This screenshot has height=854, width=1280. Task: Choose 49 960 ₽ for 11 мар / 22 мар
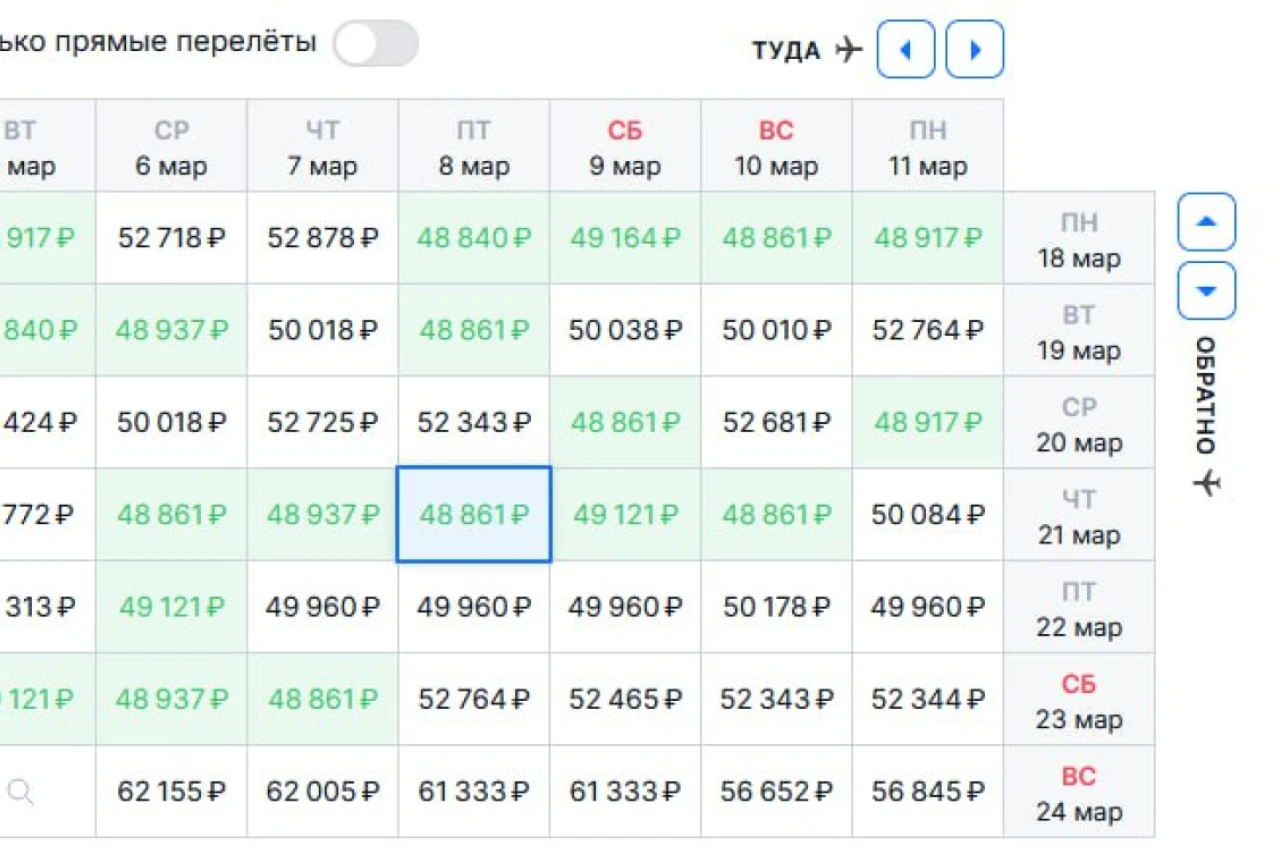[x=928, y=607]
